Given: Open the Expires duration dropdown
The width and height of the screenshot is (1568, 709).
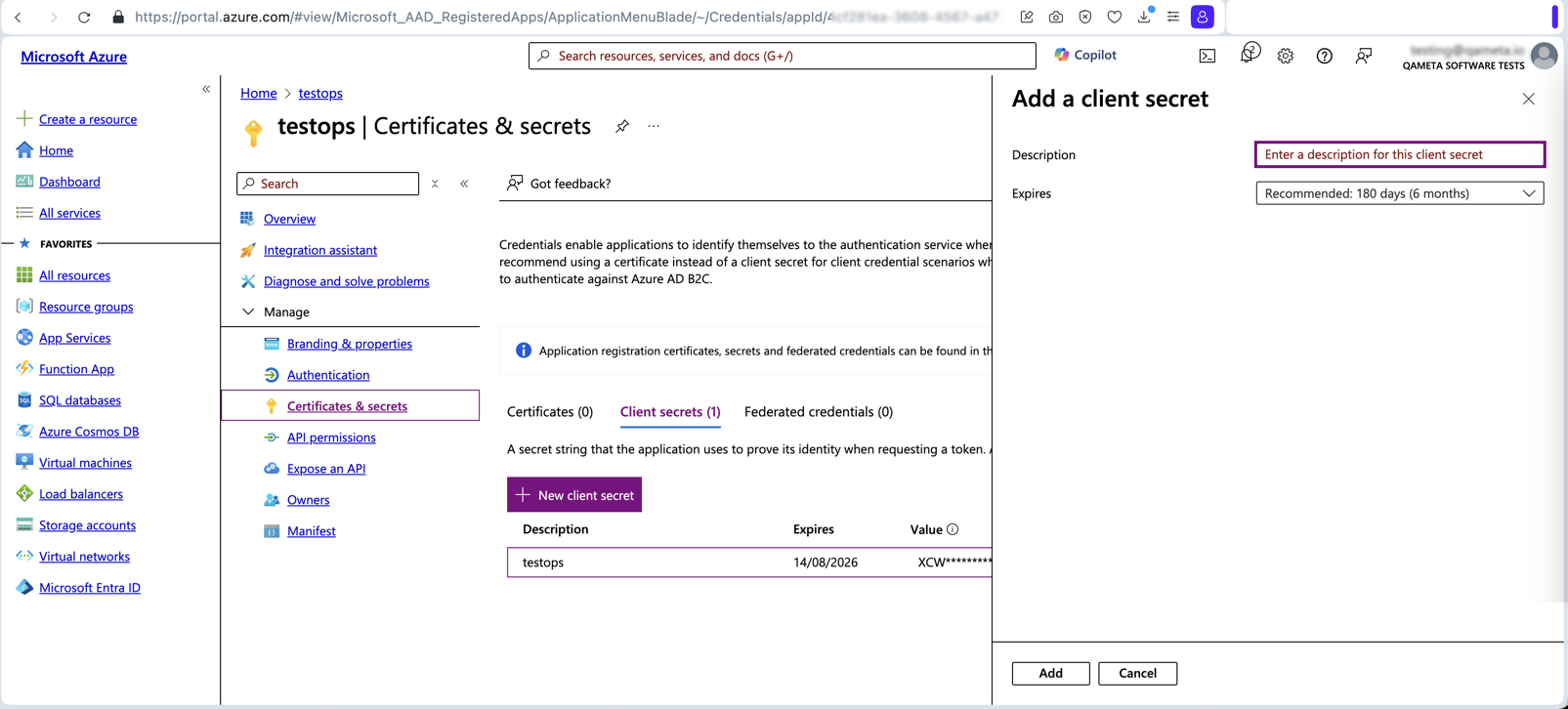Looking at the screenshot, I should point(1399,193).
